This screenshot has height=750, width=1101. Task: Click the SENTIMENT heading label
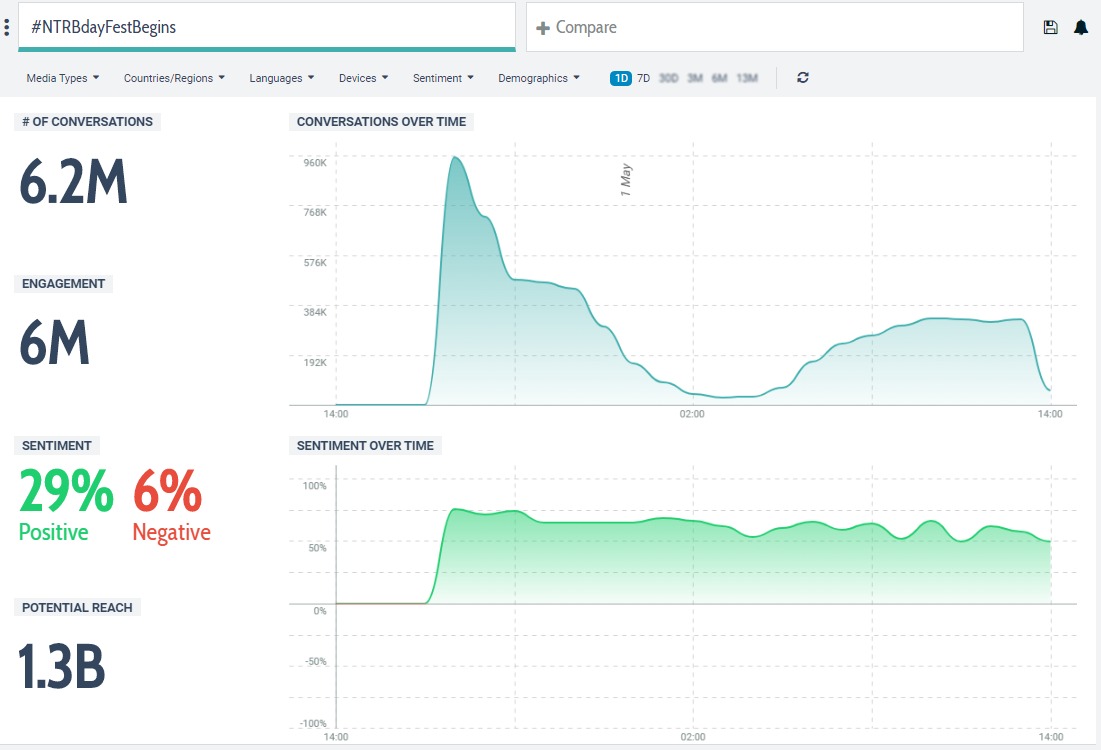(57, 446)
